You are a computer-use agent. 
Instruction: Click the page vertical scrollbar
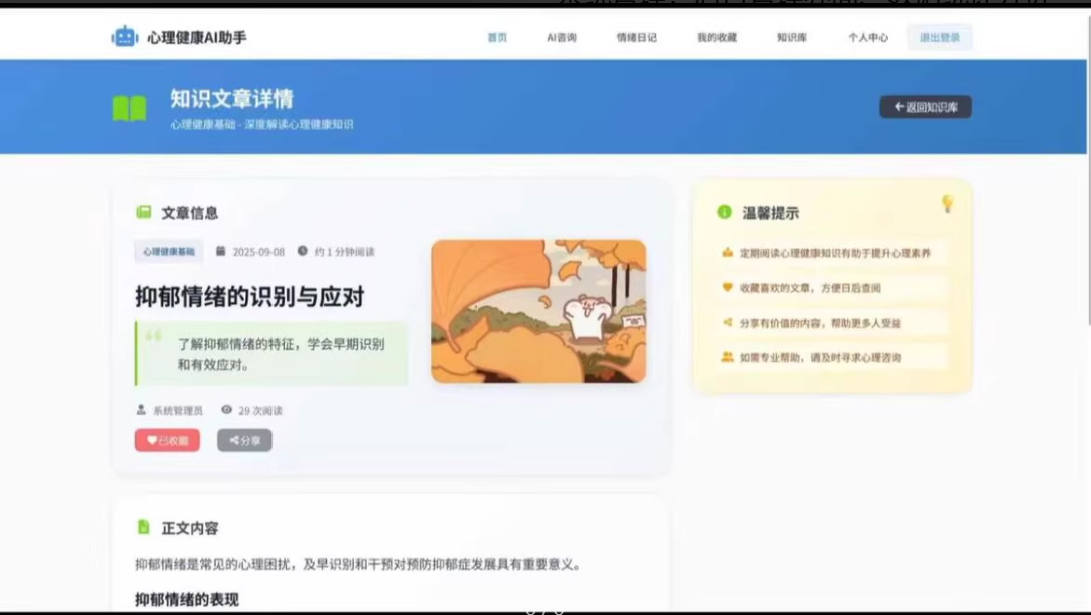(x=1088, y=170)
